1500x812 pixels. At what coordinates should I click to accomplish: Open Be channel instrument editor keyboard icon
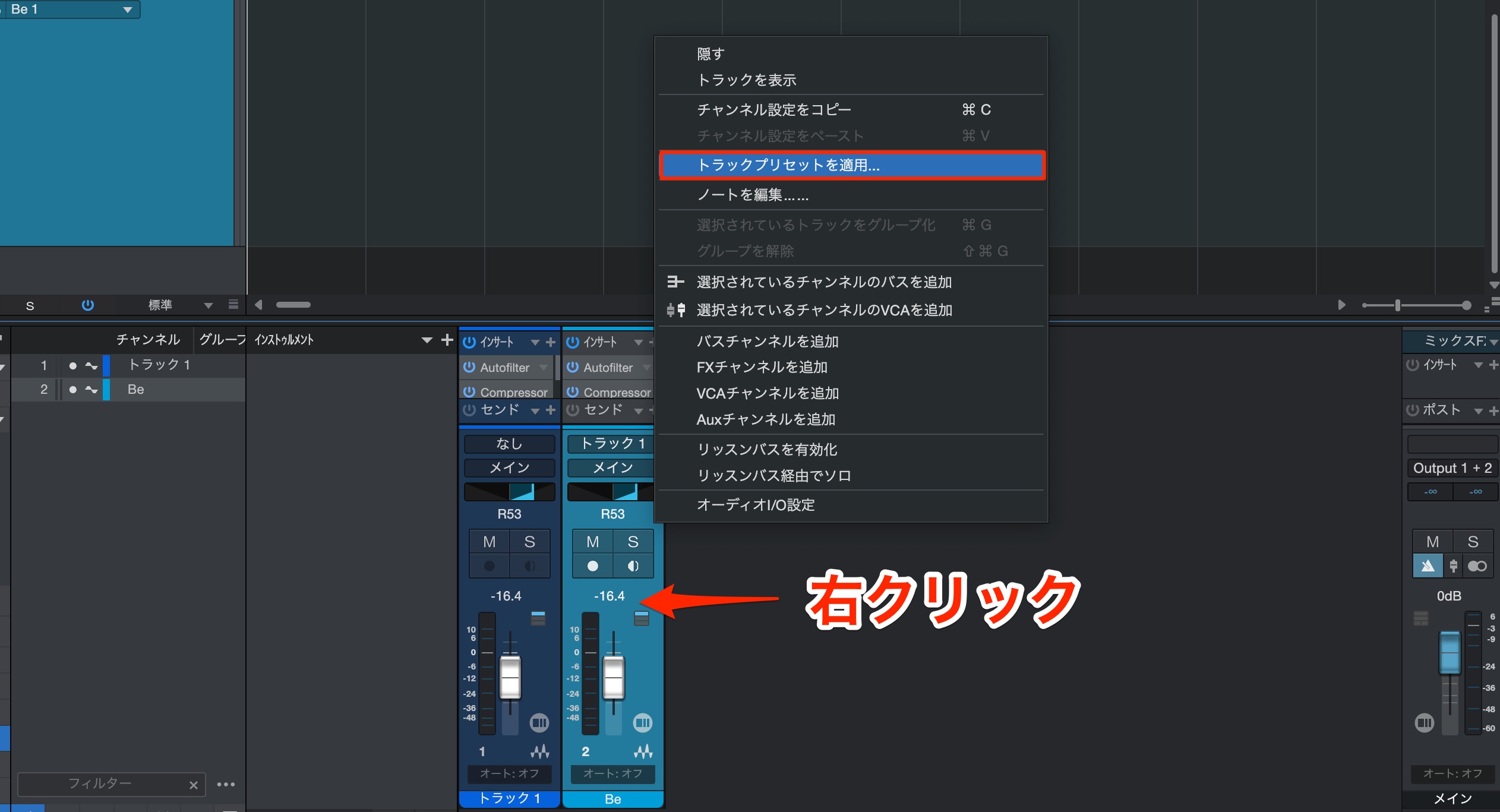click(x=643, y=723)
